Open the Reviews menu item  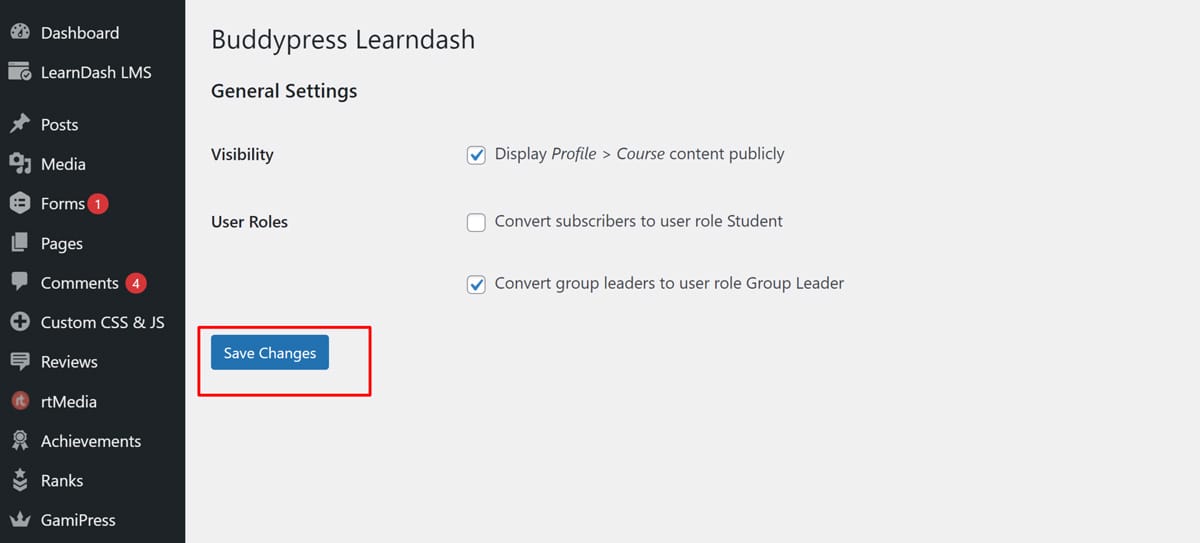coord(69,362)
